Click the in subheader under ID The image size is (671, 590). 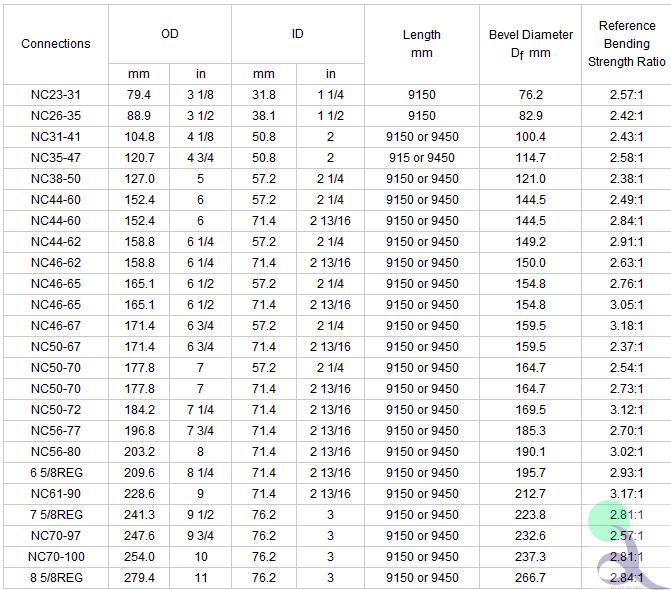coord(330,74)
